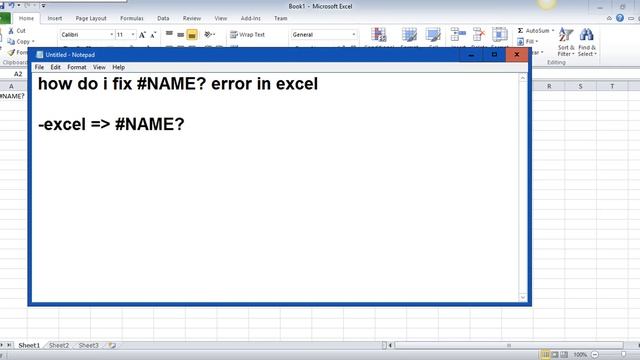Switch to Sheet2 tab
This screenshot has width=640, height=360.
[x=59, y=346]
